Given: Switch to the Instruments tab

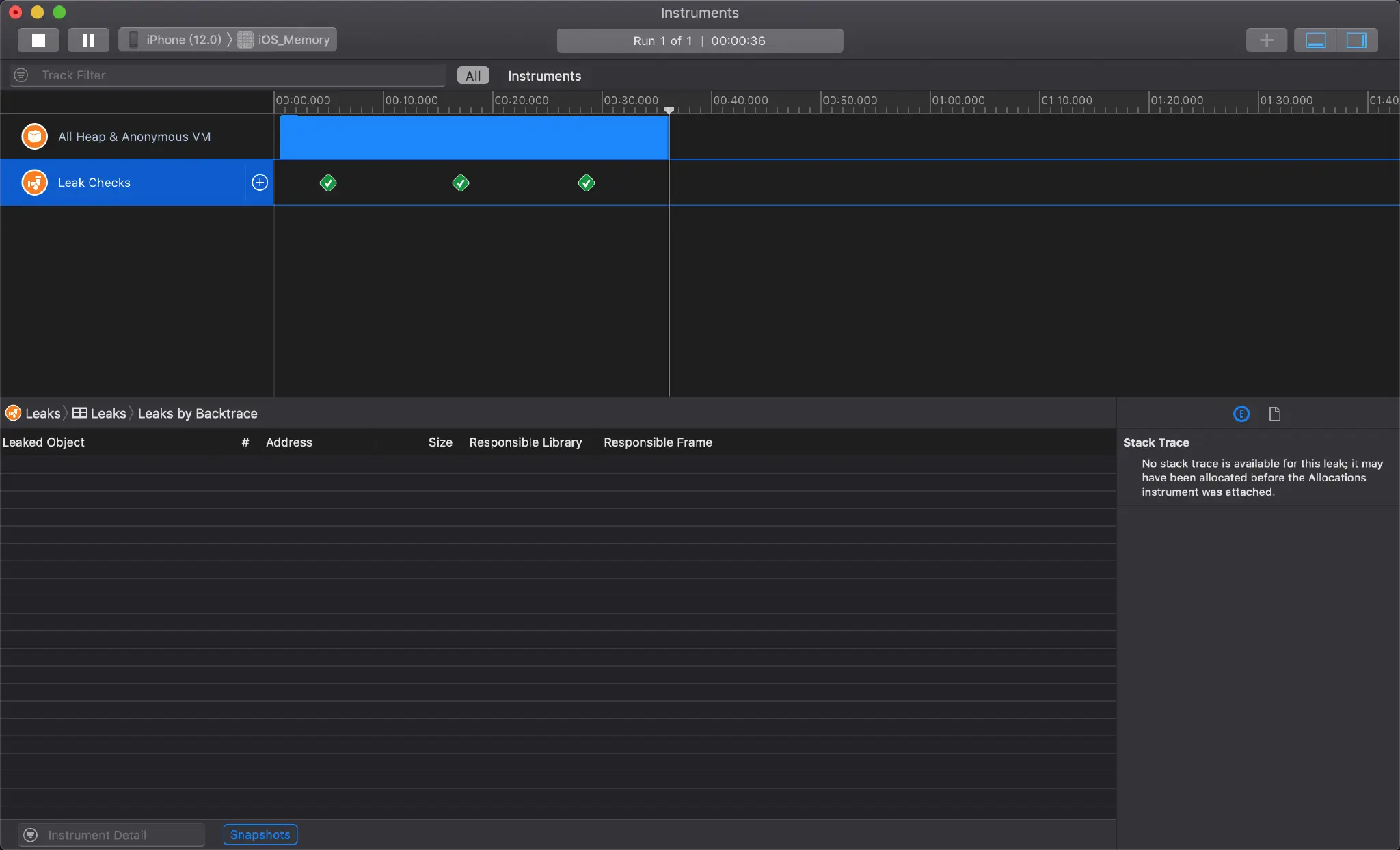Looking at the screenshot, I should (544, 76).
